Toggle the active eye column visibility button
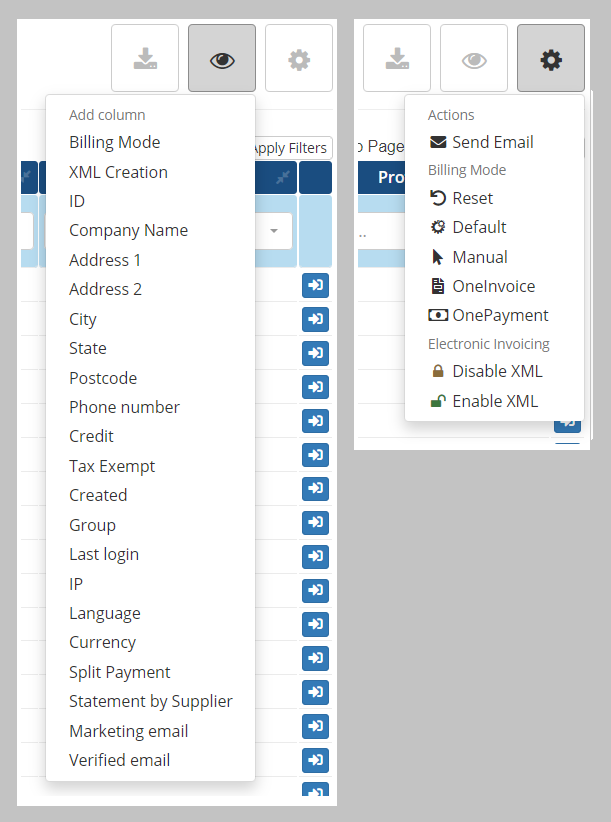Viewport: 611px width, 822px height. point(222,58)
